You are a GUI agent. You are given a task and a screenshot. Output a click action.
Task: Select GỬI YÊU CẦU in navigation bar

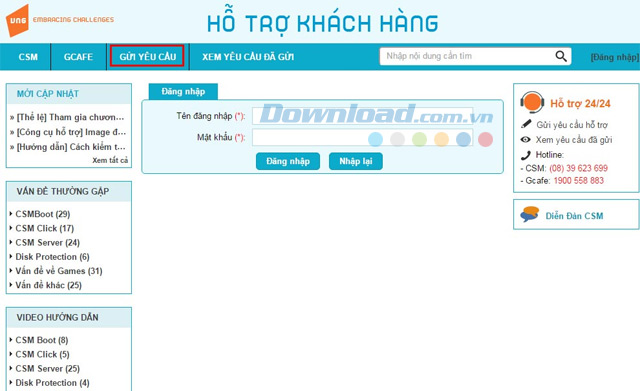(x=147, y=56)
